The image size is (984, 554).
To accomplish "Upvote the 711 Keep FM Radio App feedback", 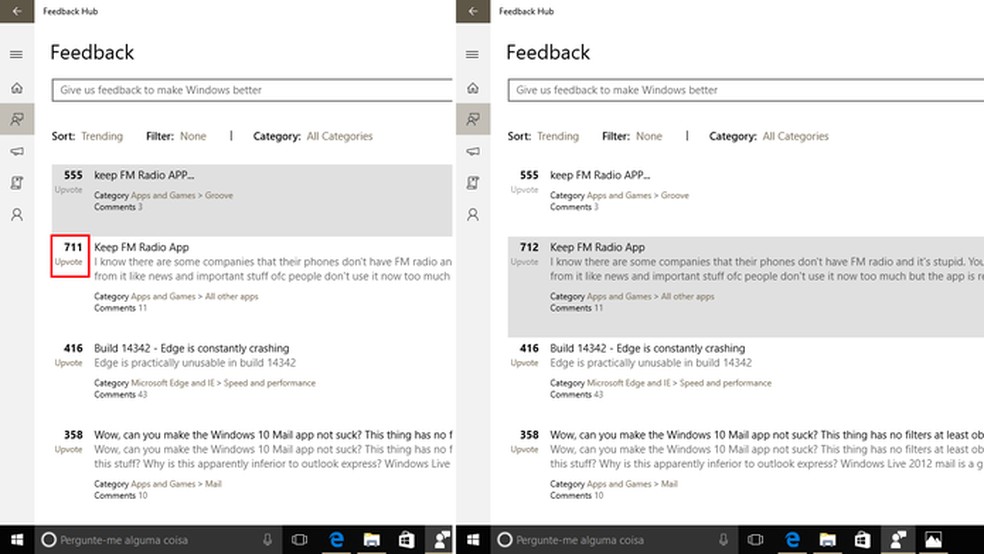I will click(x=69, y=262).
